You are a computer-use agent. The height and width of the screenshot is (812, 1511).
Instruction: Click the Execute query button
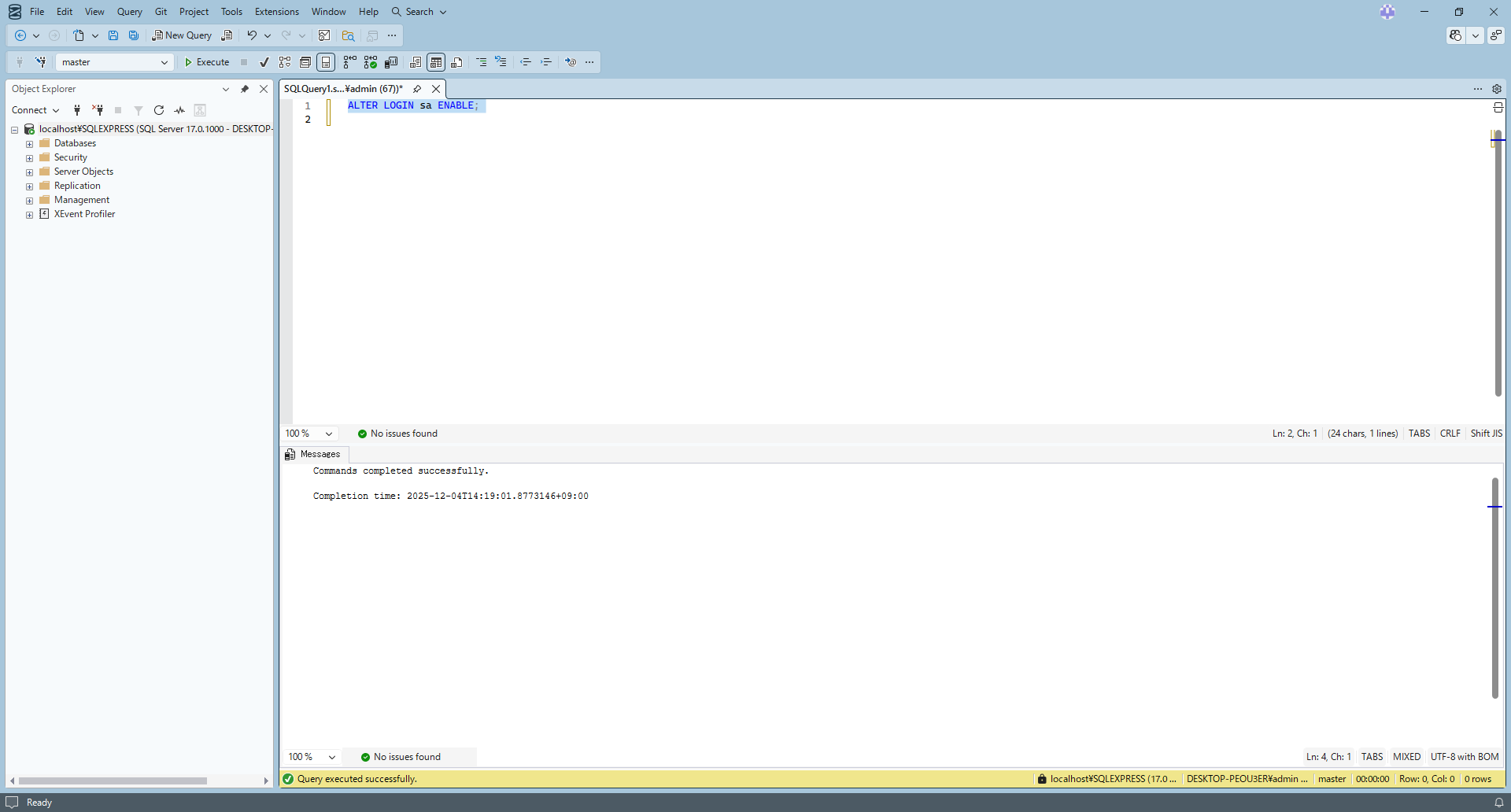(207, 62)
